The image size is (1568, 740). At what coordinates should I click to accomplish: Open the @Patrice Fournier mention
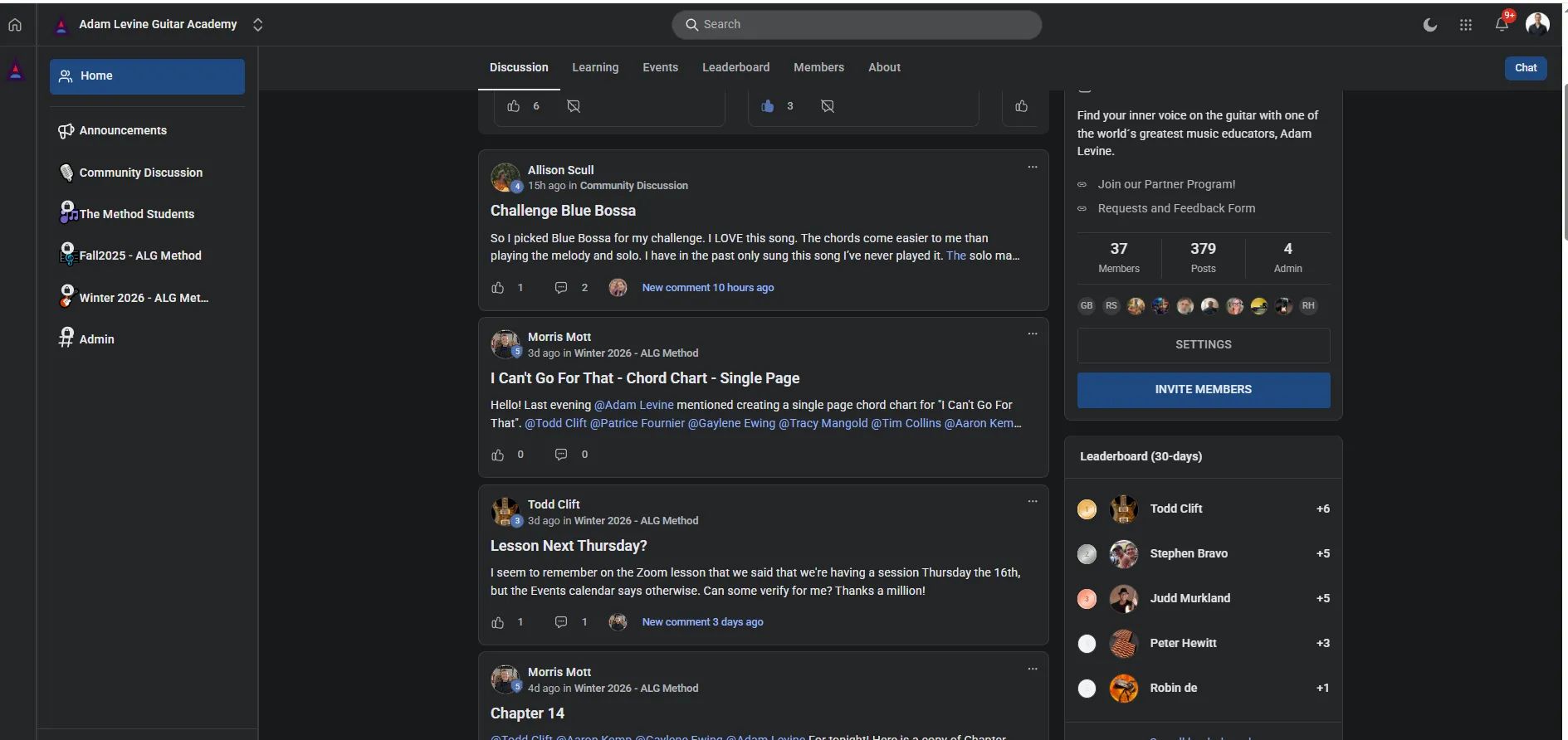click(x=637, y=423)
